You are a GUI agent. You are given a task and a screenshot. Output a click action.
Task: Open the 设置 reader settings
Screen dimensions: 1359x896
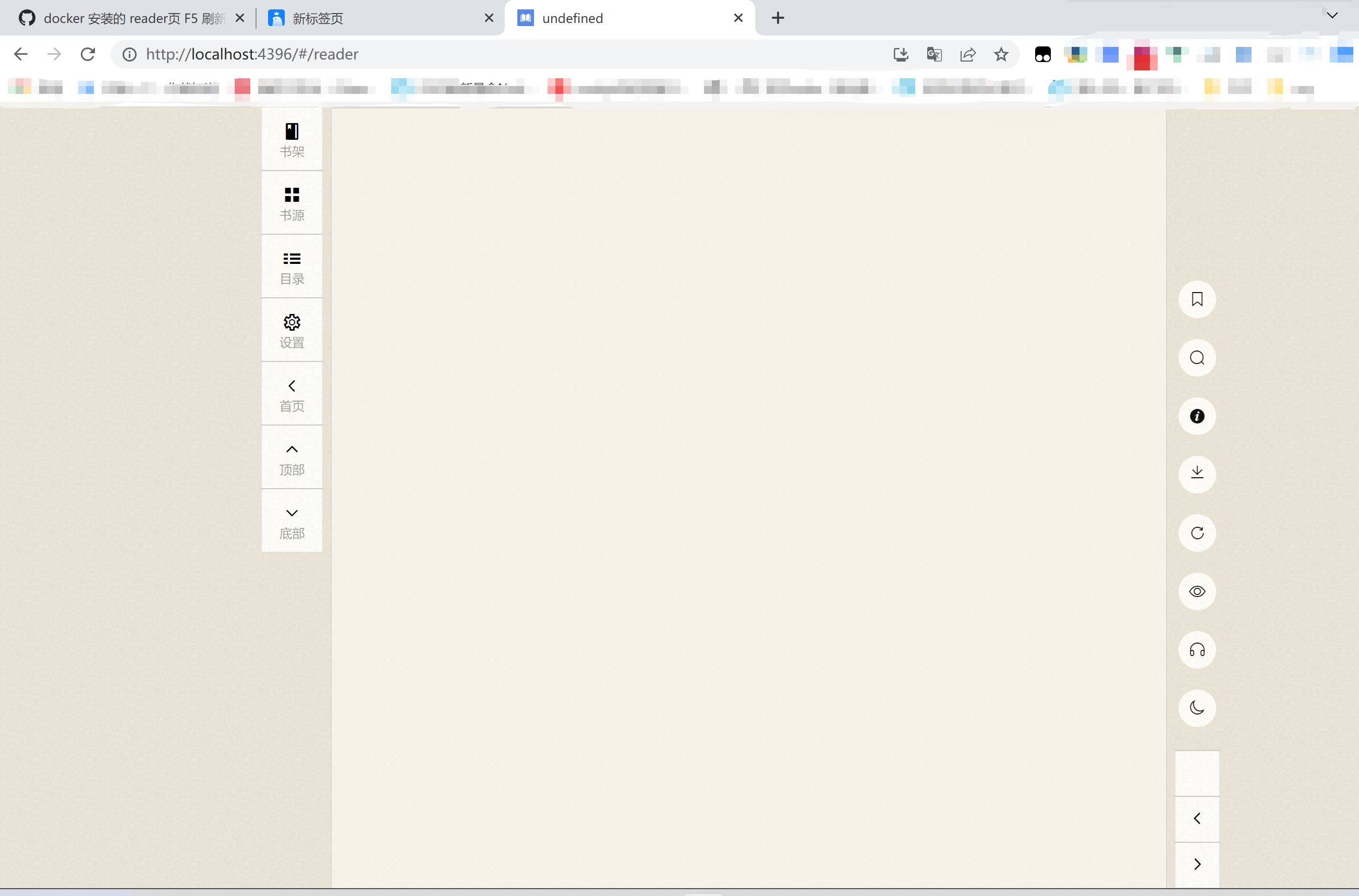tap(292, 330)
